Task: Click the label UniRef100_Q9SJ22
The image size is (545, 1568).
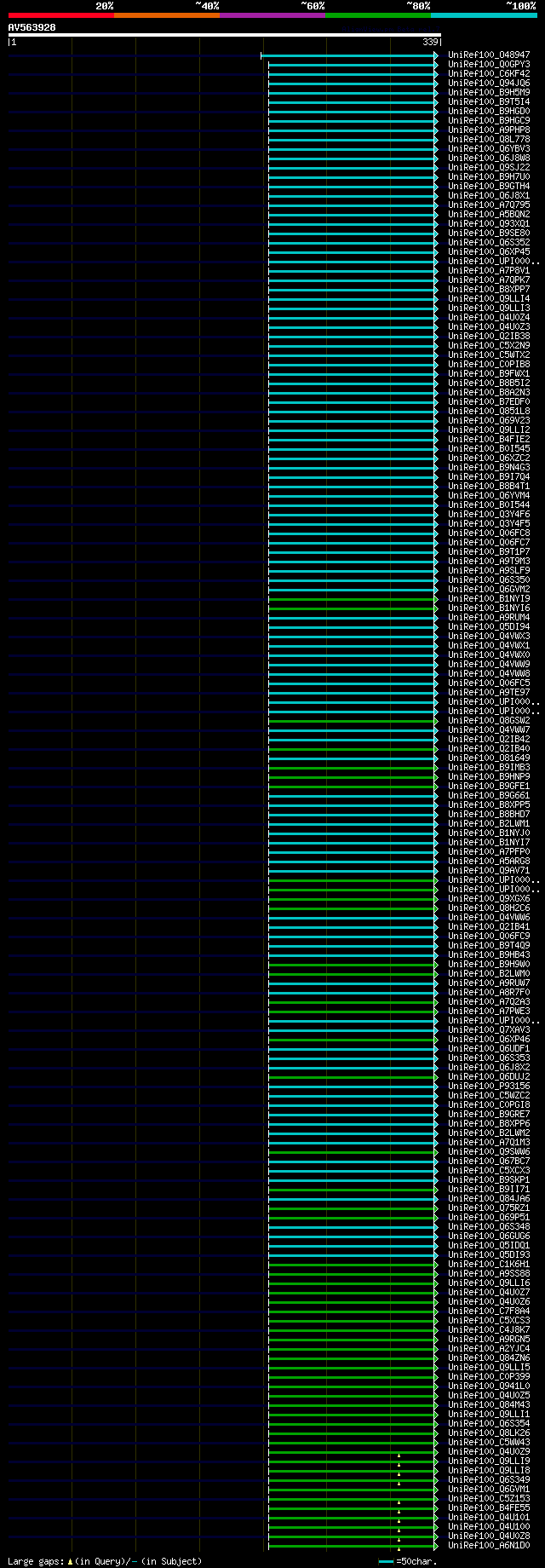Action: coord(489,167)
